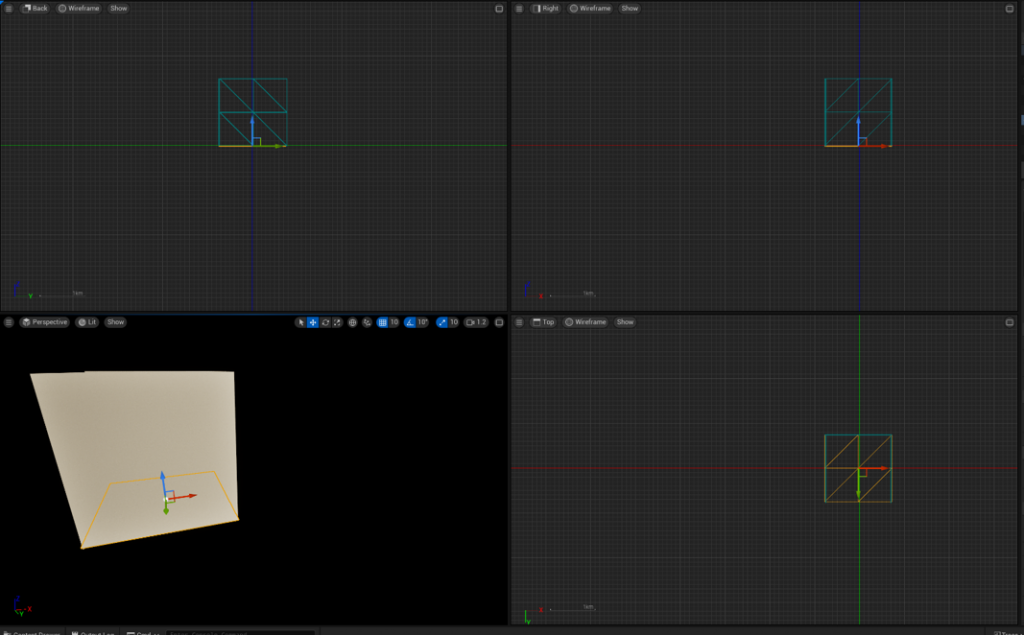Image resolution: width=1024 pixels, height=635 pixels.
Task: Open the Right view type dropdown
Action: coord(545,8)
